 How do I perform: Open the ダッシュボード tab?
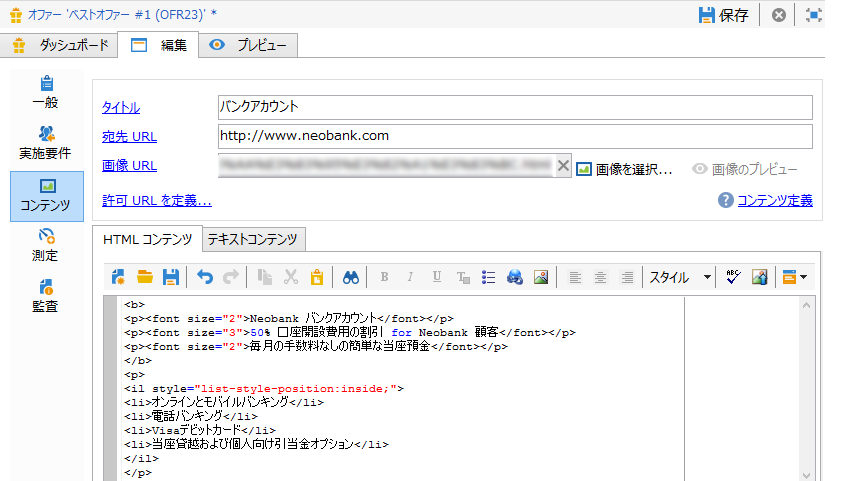[59, 45]
